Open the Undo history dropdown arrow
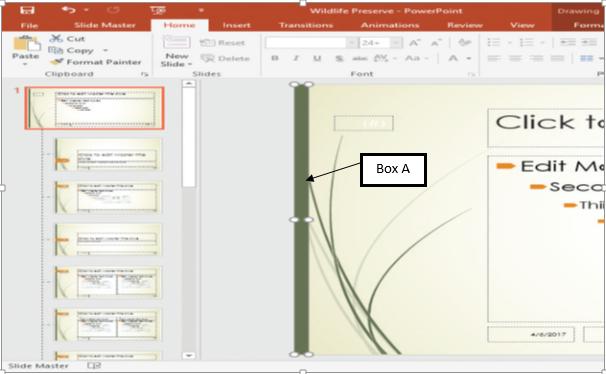This screenshot has width=606, height=374. 86,10
